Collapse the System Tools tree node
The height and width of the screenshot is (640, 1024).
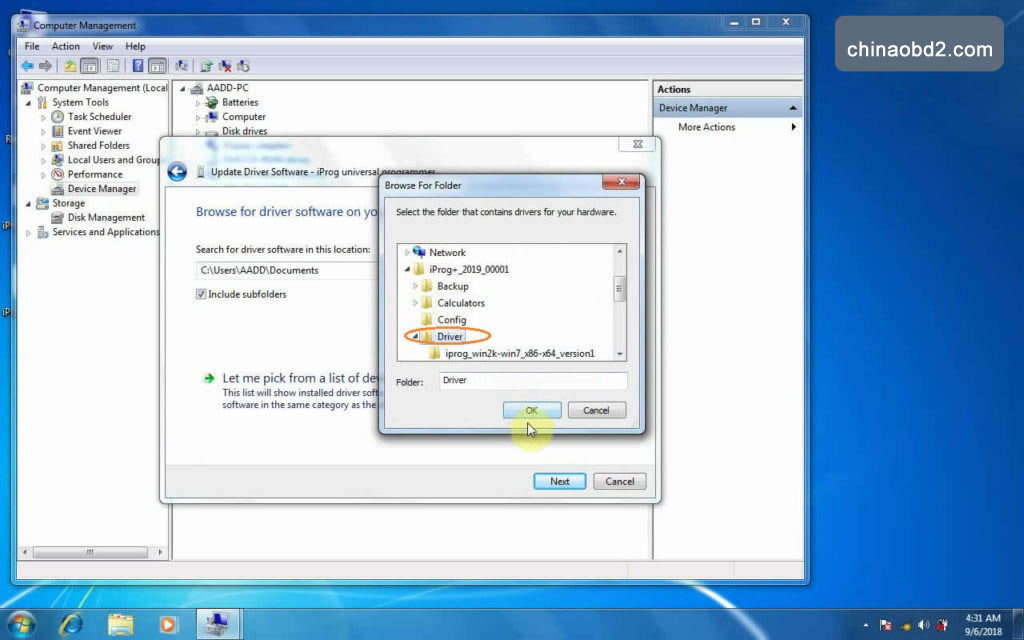[28, 103]
